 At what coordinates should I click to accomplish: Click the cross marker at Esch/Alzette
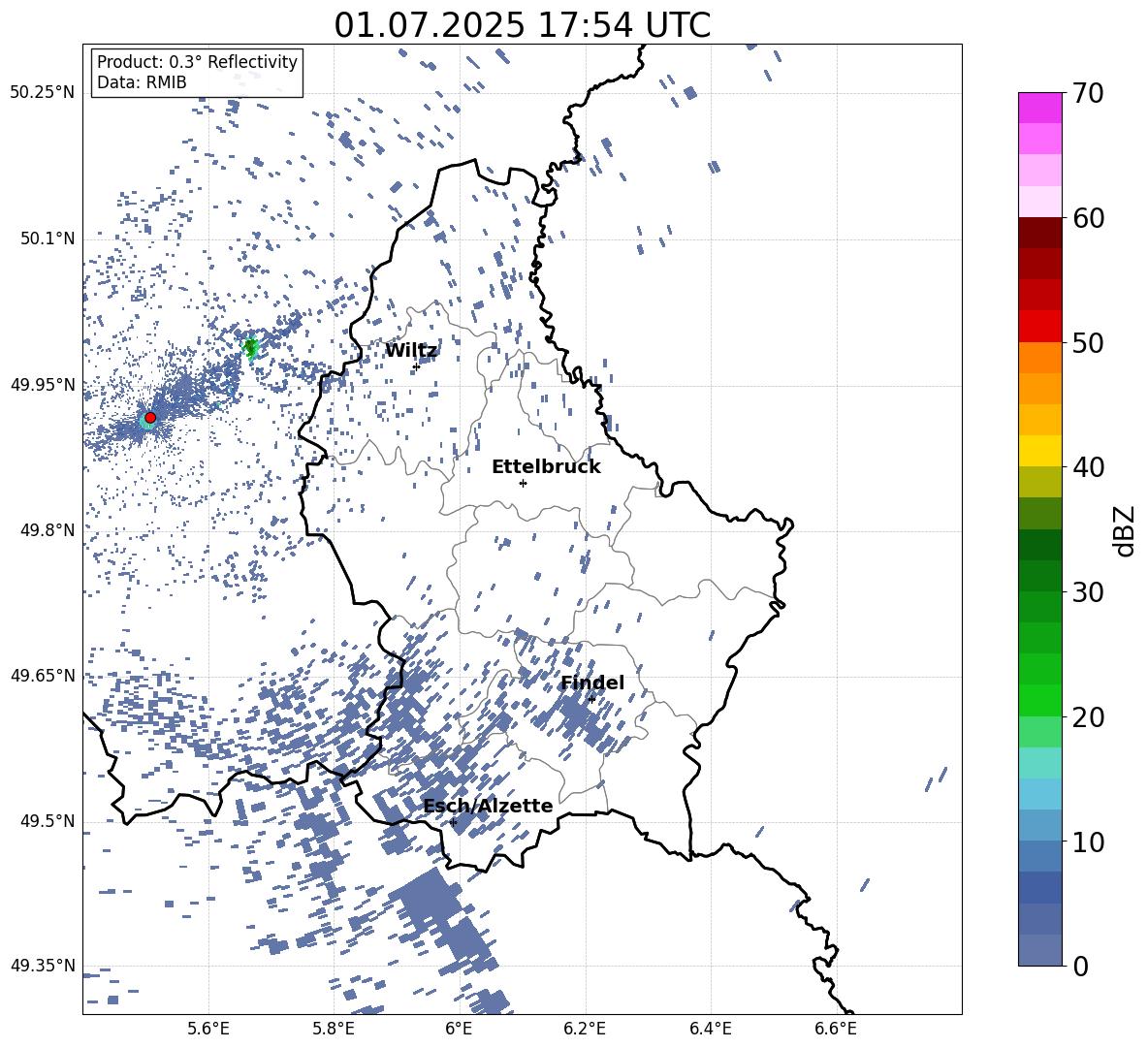[x=453, y=822]
